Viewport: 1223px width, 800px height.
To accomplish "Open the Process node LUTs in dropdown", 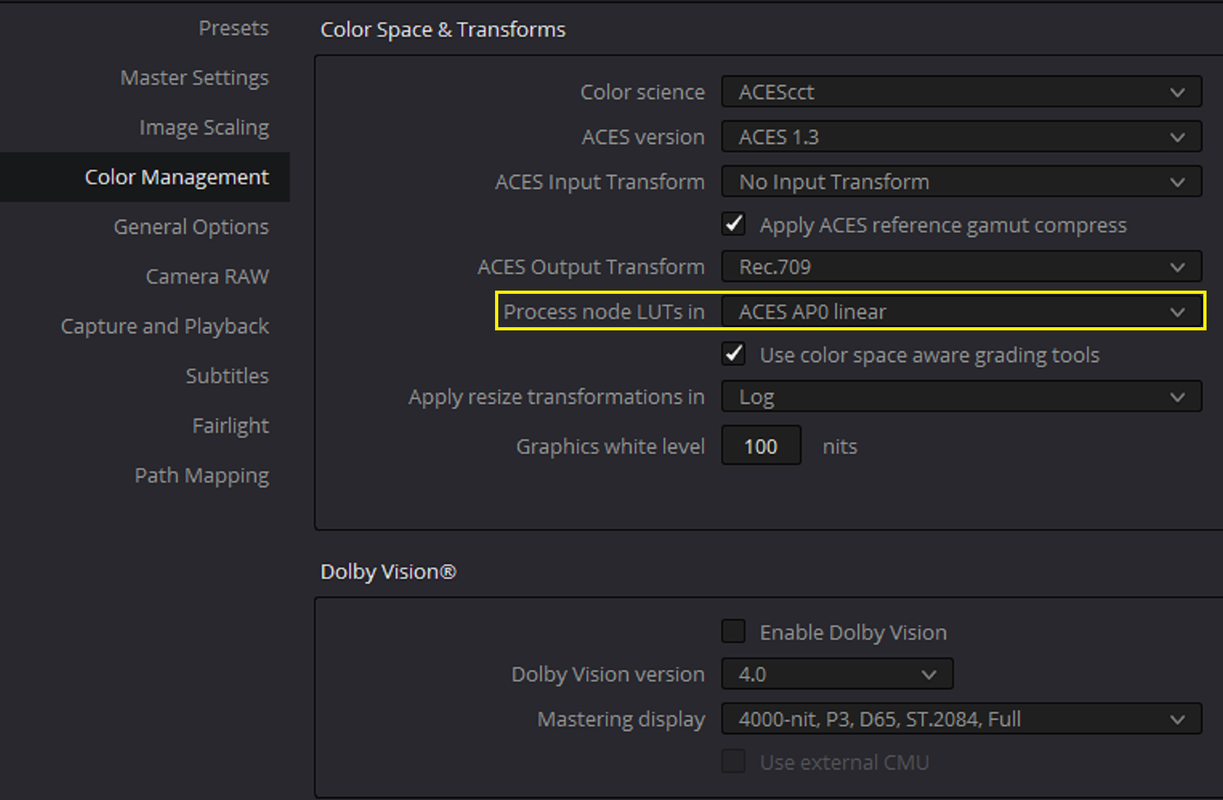I will click(961, 312).
